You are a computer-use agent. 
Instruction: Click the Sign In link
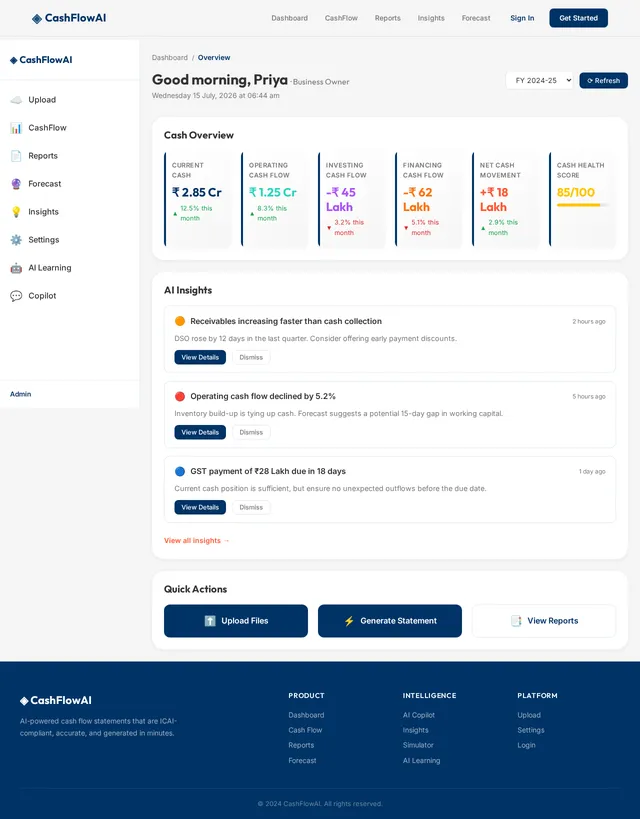tap(522, 18)
